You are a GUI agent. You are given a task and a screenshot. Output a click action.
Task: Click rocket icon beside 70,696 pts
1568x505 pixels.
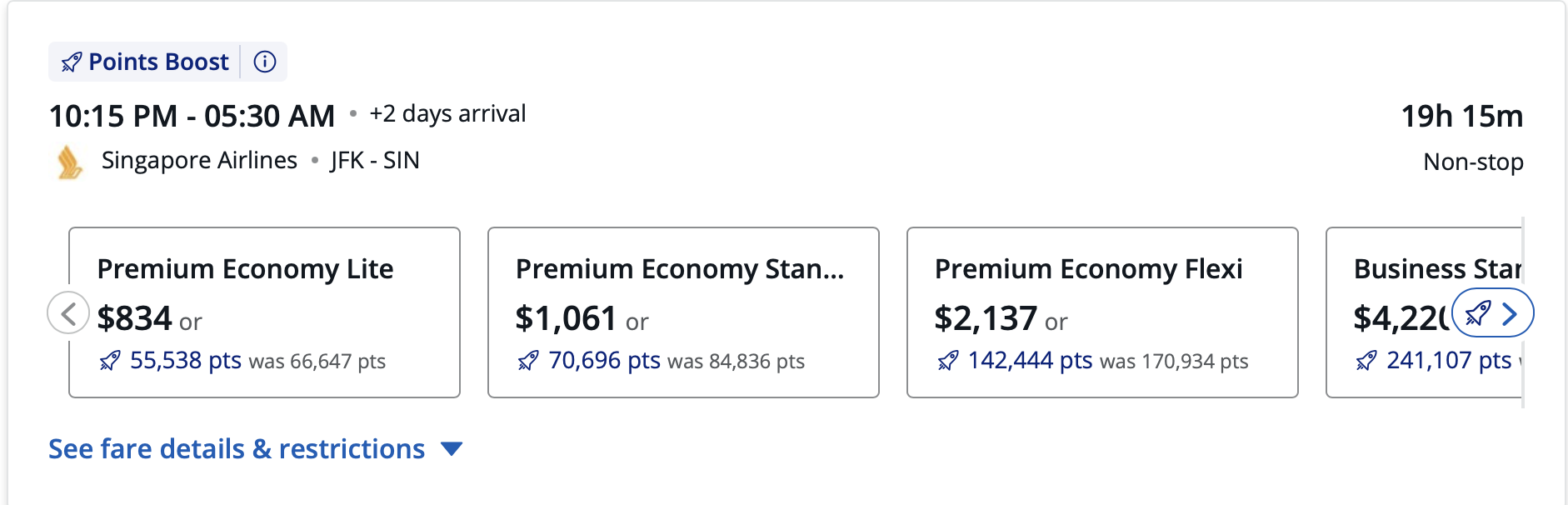[x=528, y=361]
